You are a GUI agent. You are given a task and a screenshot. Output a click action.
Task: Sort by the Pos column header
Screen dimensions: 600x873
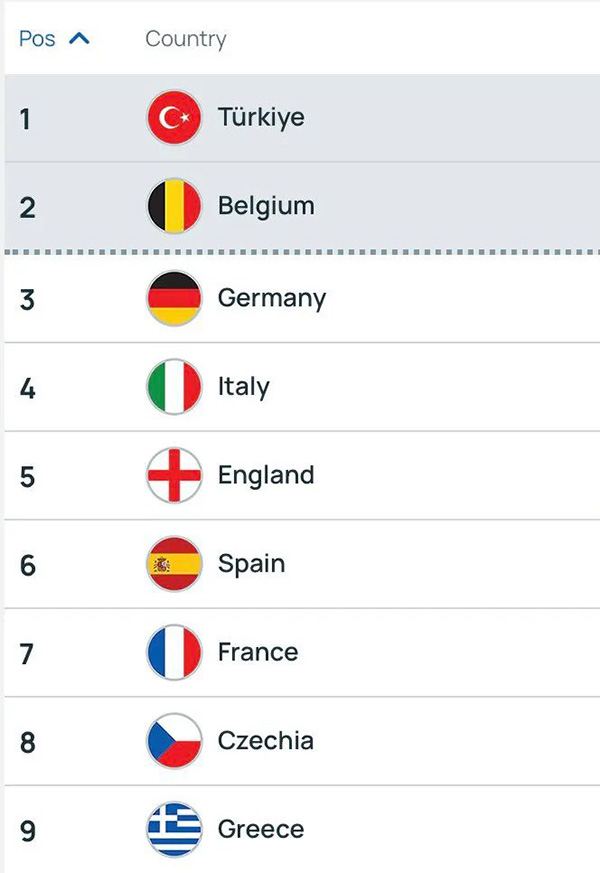tap(38, 39)
